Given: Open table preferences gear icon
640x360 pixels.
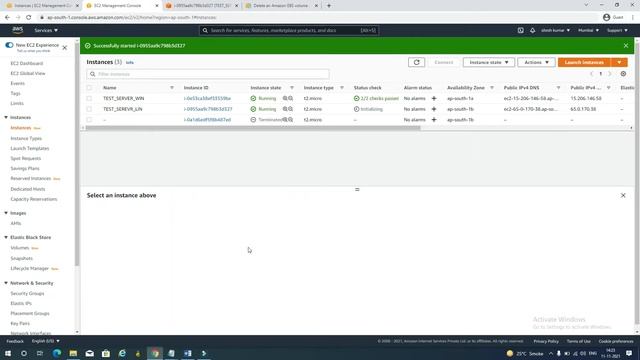Looking at the screenshot, I should click(623, 74).
